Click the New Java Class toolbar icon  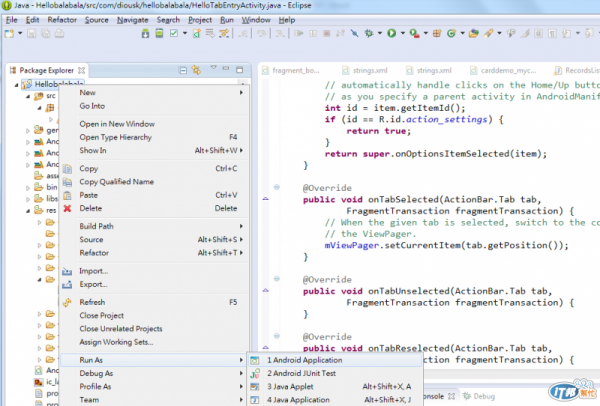point(451,34)
